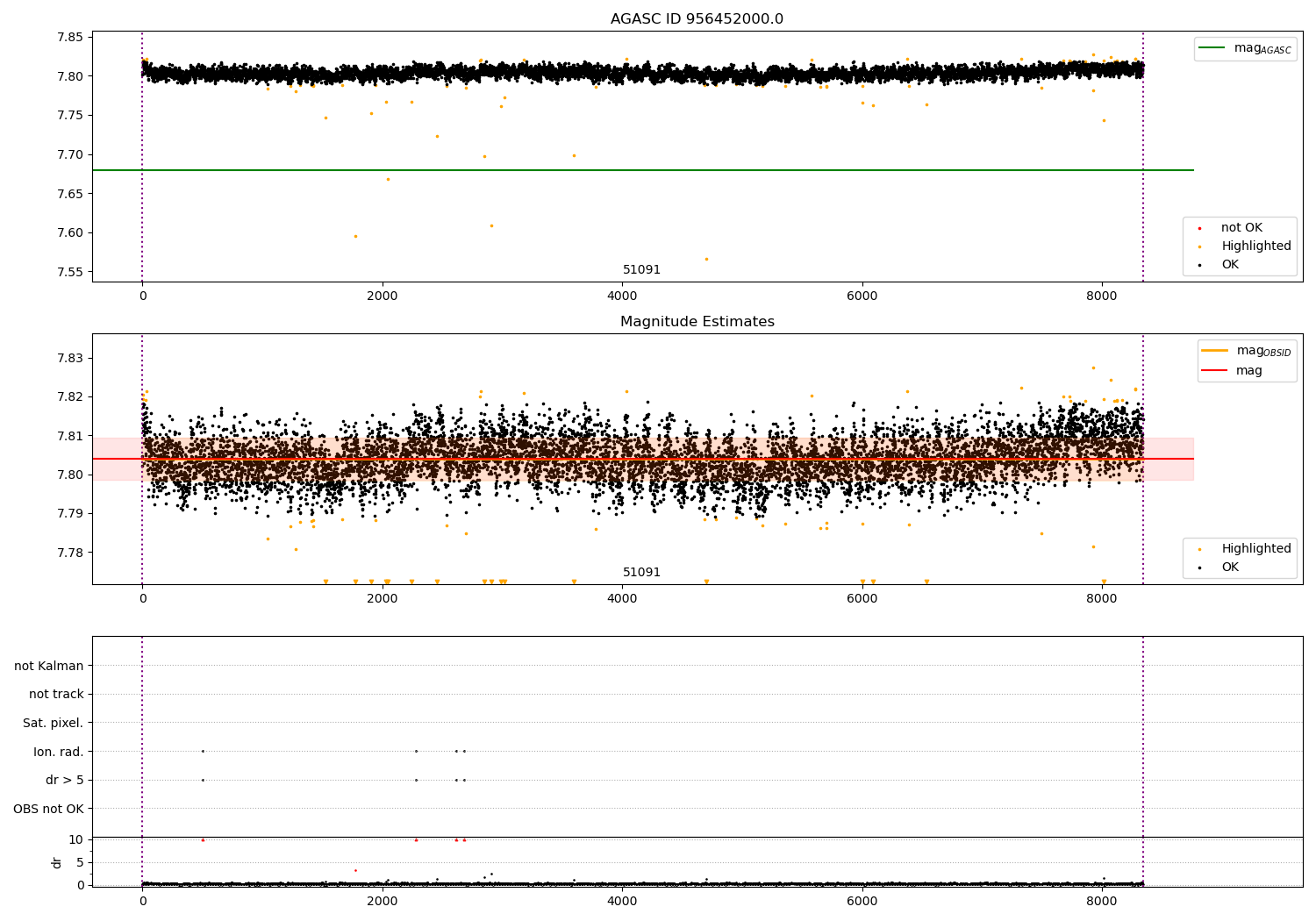Click the '51091' label in the AGASC ID plot
Viewport: 1316px width, 921px height.
641,270
